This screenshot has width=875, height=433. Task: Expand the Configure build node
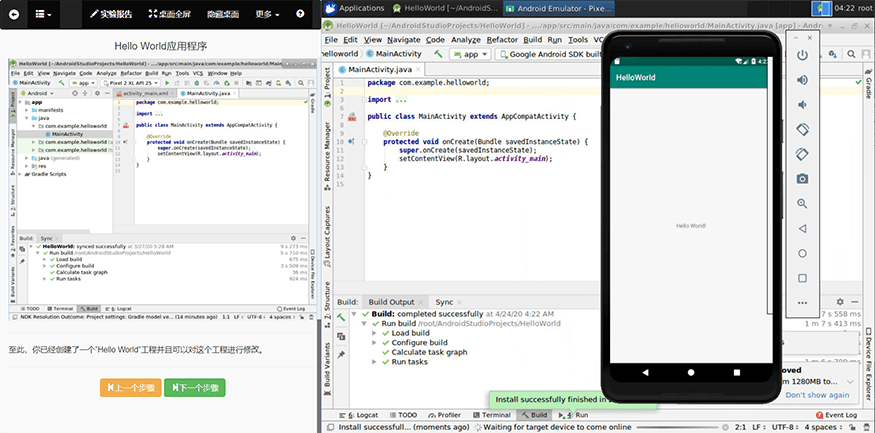pos(374,343)
